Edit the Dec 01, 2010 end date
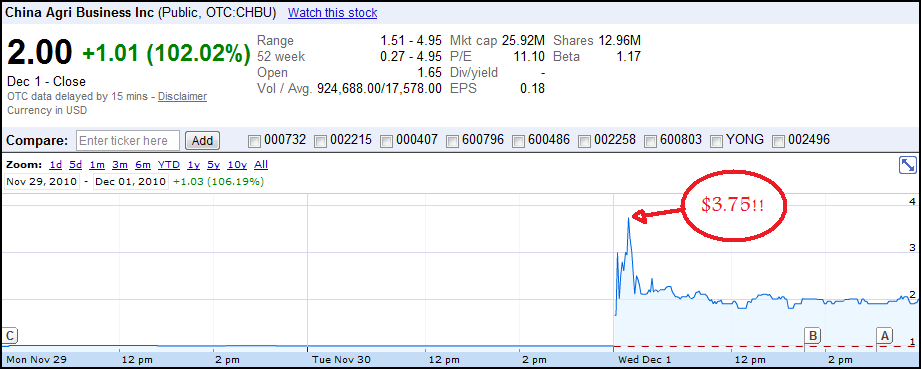This screenshot has width=921, height=369. coord(130,182)
